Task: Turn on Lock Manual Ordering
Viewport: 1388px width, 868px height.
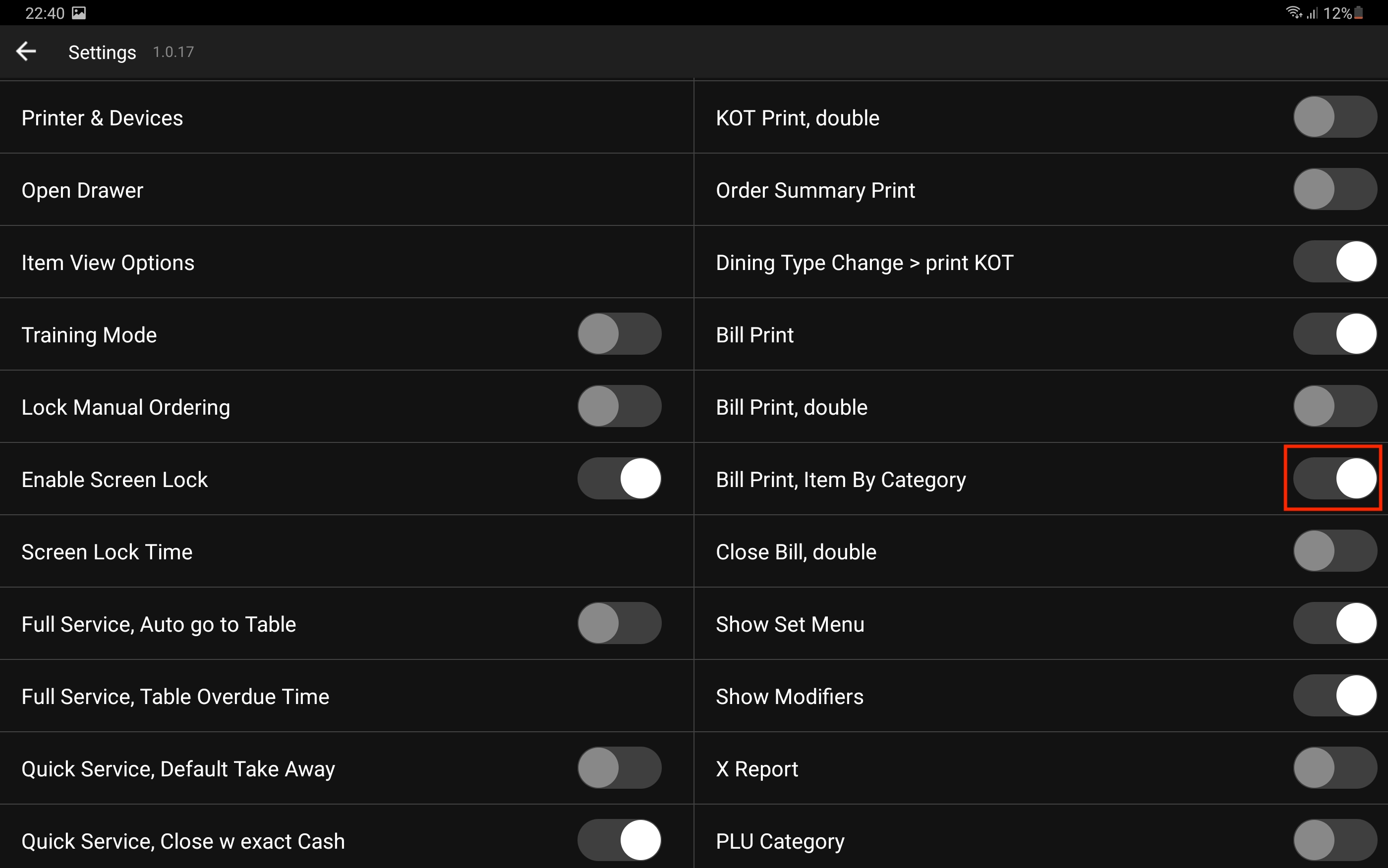Action: tap(619, 406)
